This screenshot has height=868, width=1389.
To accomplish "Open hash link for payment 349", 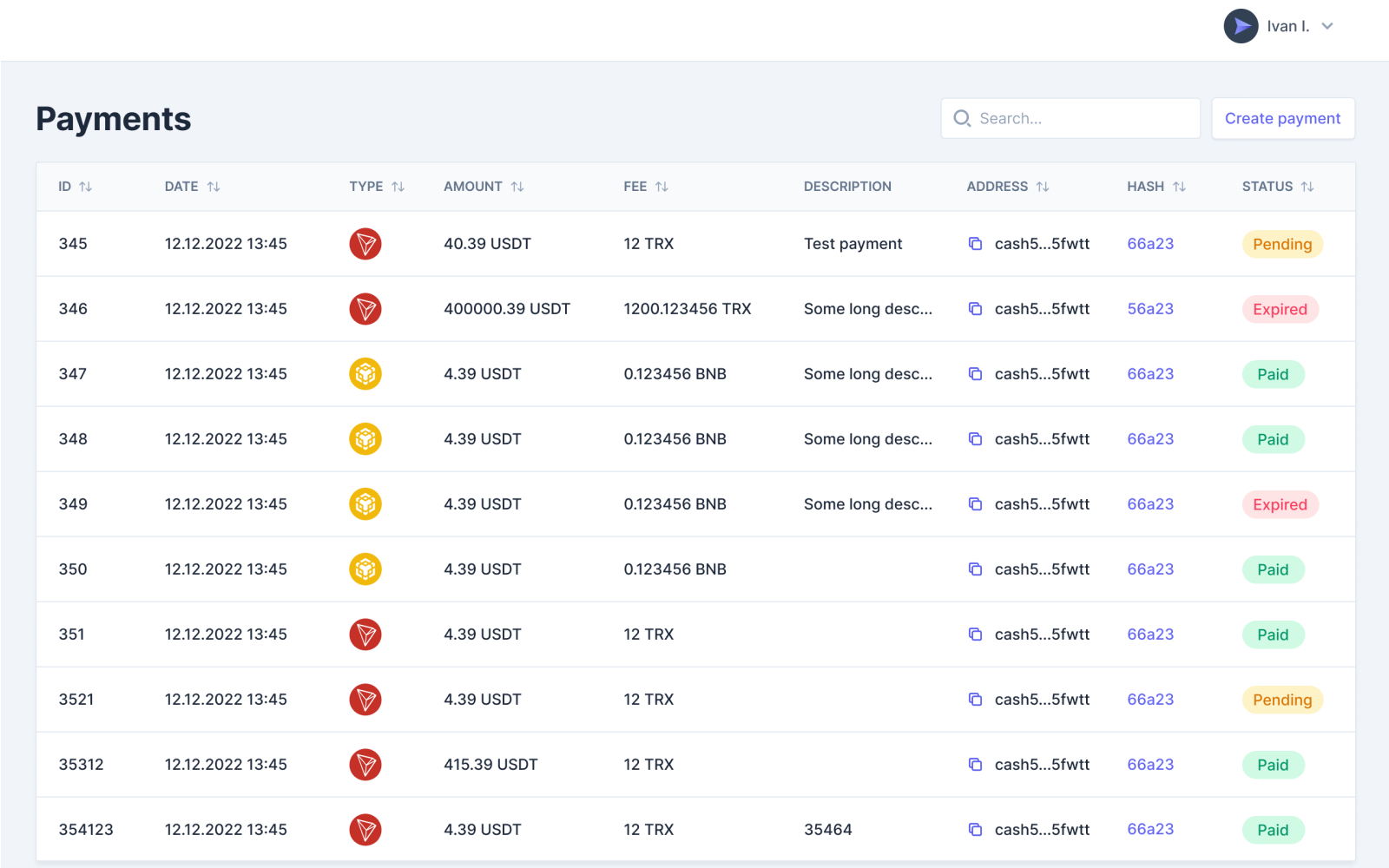I will 1150,504.
